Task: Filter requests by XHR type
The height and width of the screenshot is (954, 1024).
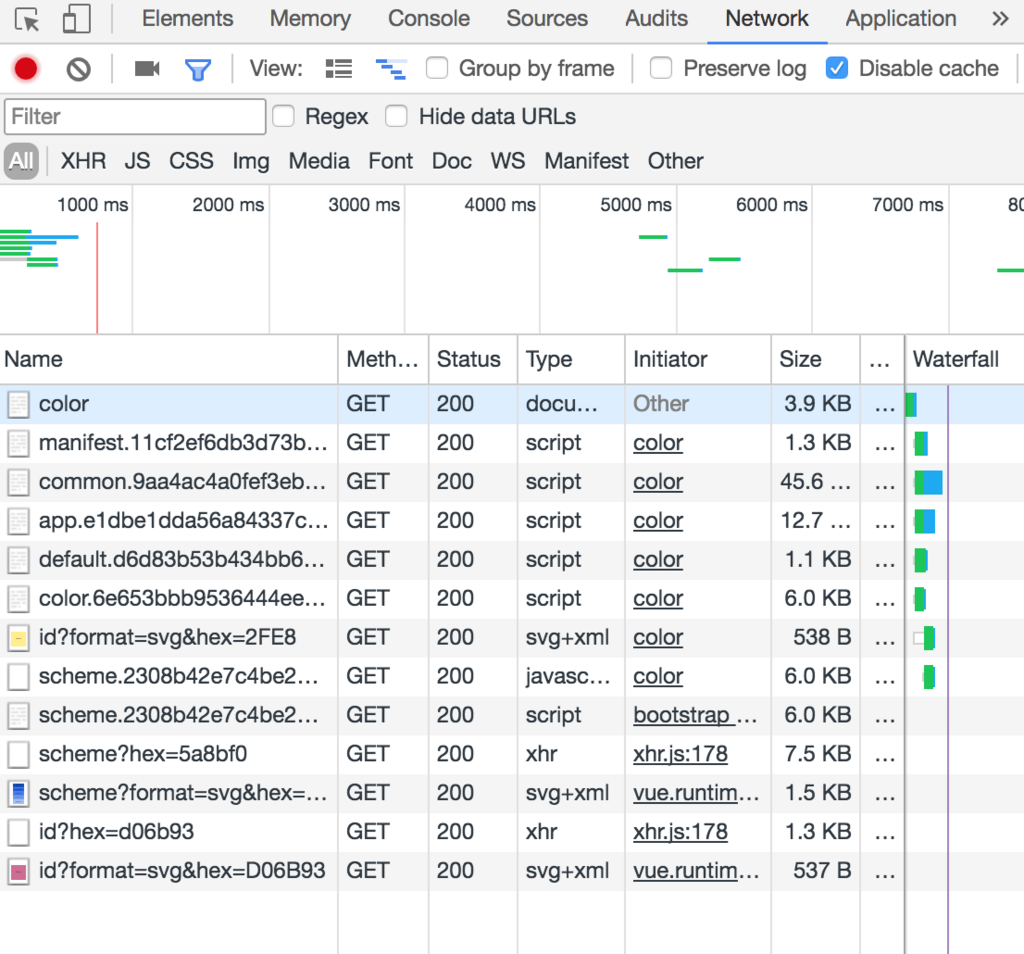Action: (83, 161)
